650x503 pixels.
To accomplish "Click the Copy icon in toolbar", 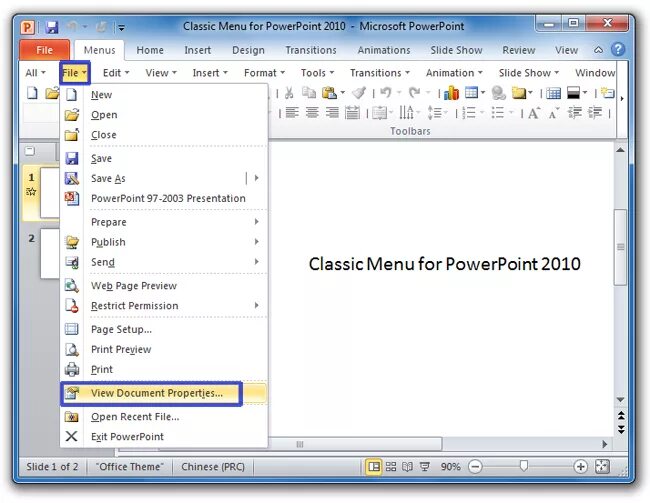I will pyautogui.click(x=309, y=93).
